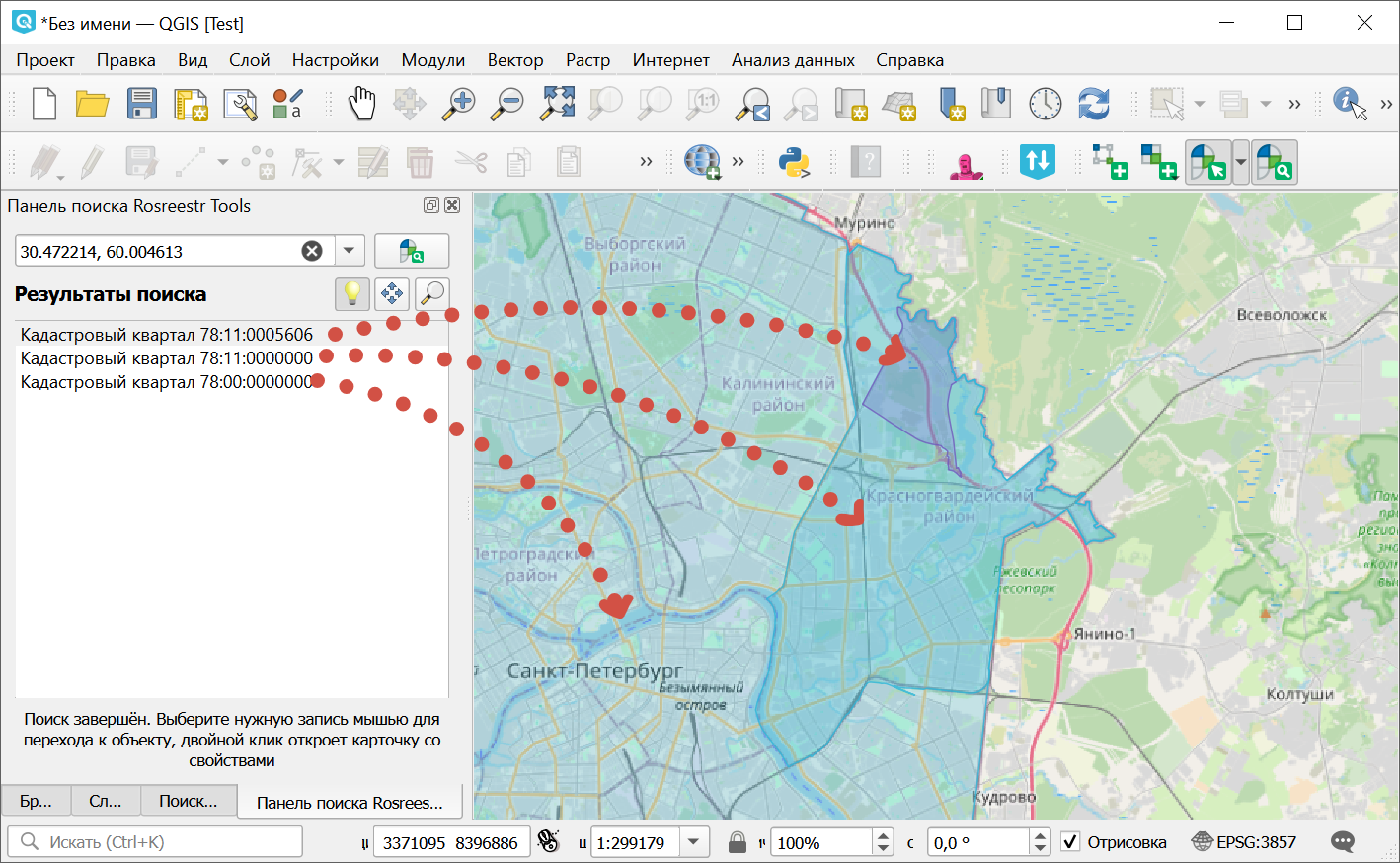Open EPSG:3857 projection settings
Screen dimensions: 1400x863
coord(1244,842)
